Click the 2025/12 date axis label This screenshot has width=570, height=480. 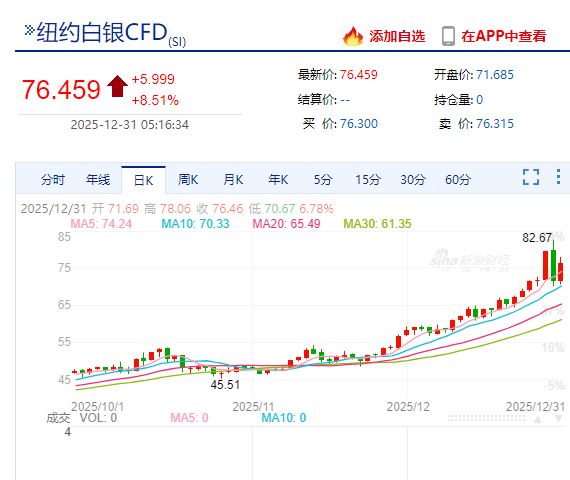tap(408, 407)
